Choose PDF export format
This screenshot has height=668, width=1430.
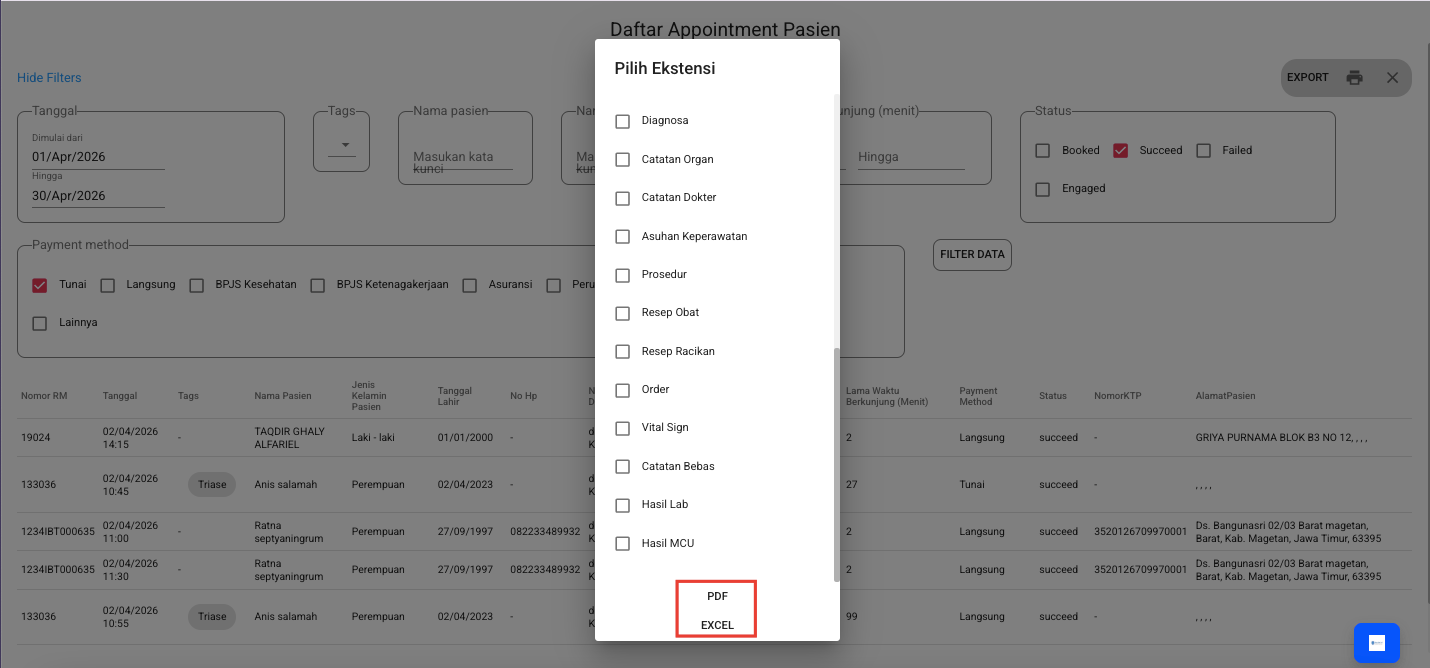(717, 596)
